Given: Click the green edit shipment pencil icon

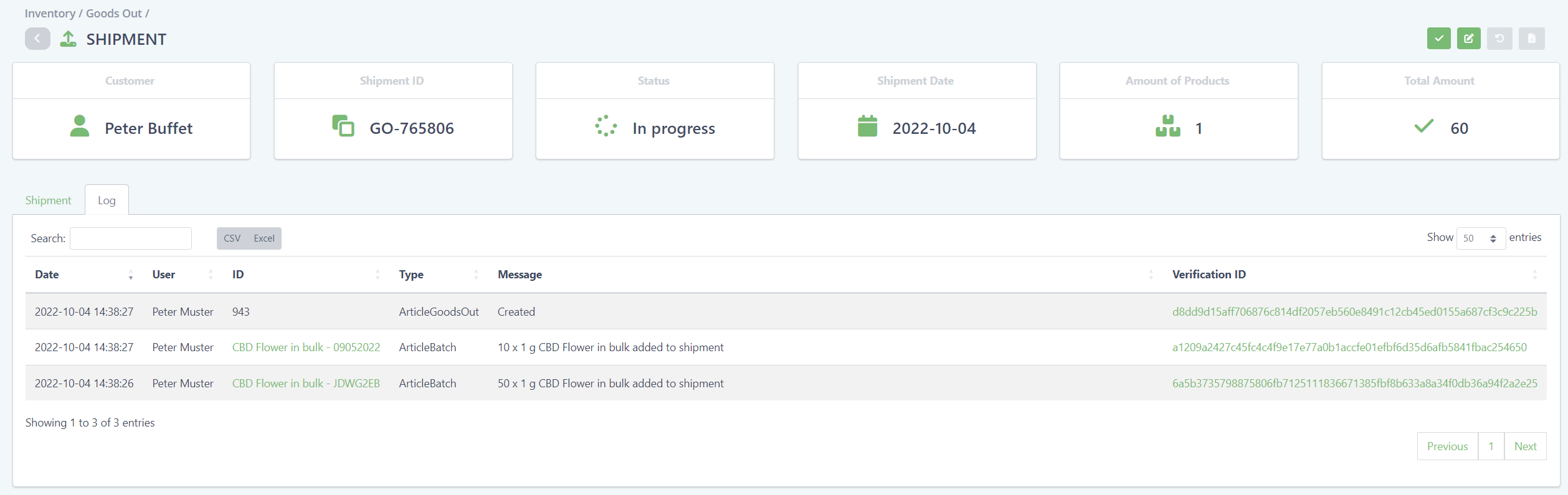Looking at the screenshot, I should [1468, 39].
